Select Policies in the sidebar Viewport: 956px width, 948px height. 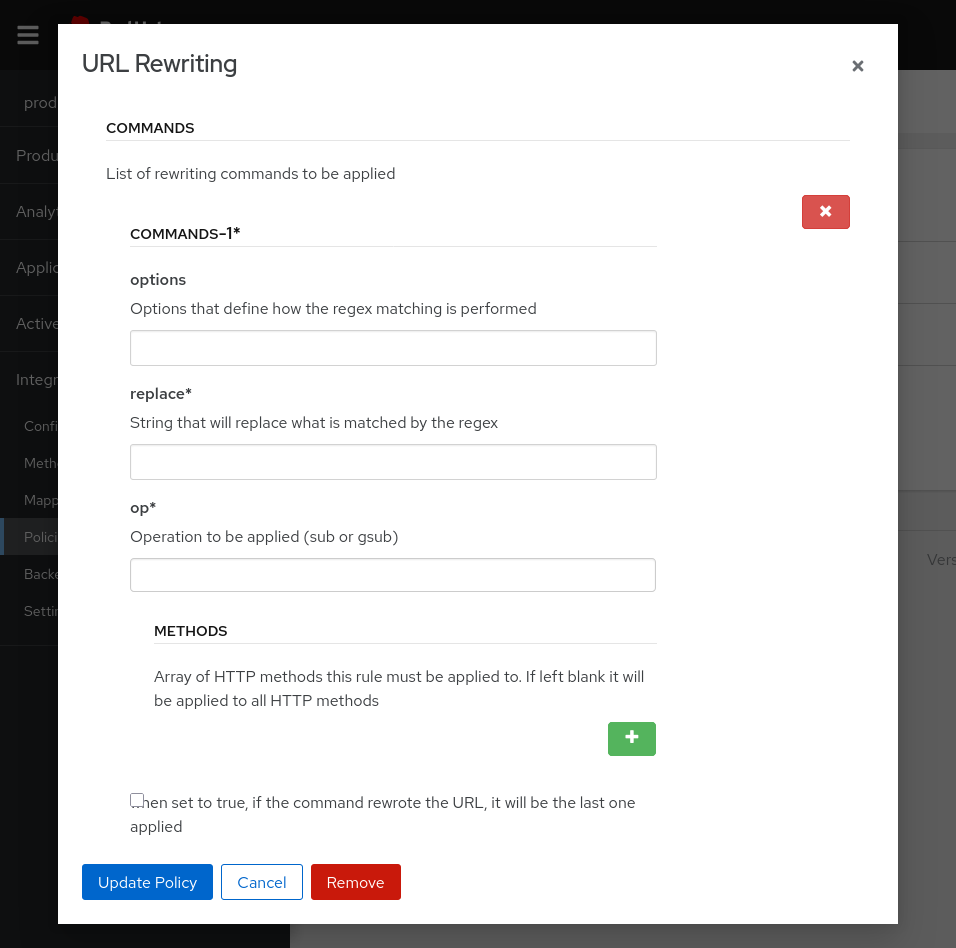(x=41, y=537)
